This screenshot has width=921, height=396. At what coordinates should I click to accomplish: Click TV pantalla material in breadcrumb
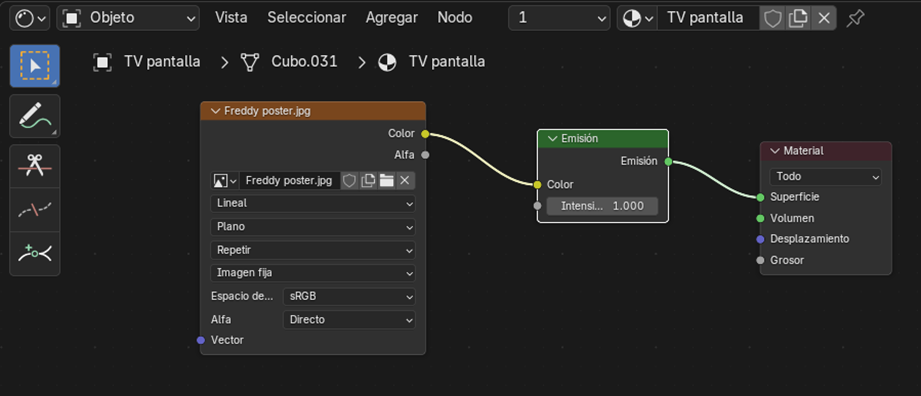pyautogui.click(x=447, y=62)
